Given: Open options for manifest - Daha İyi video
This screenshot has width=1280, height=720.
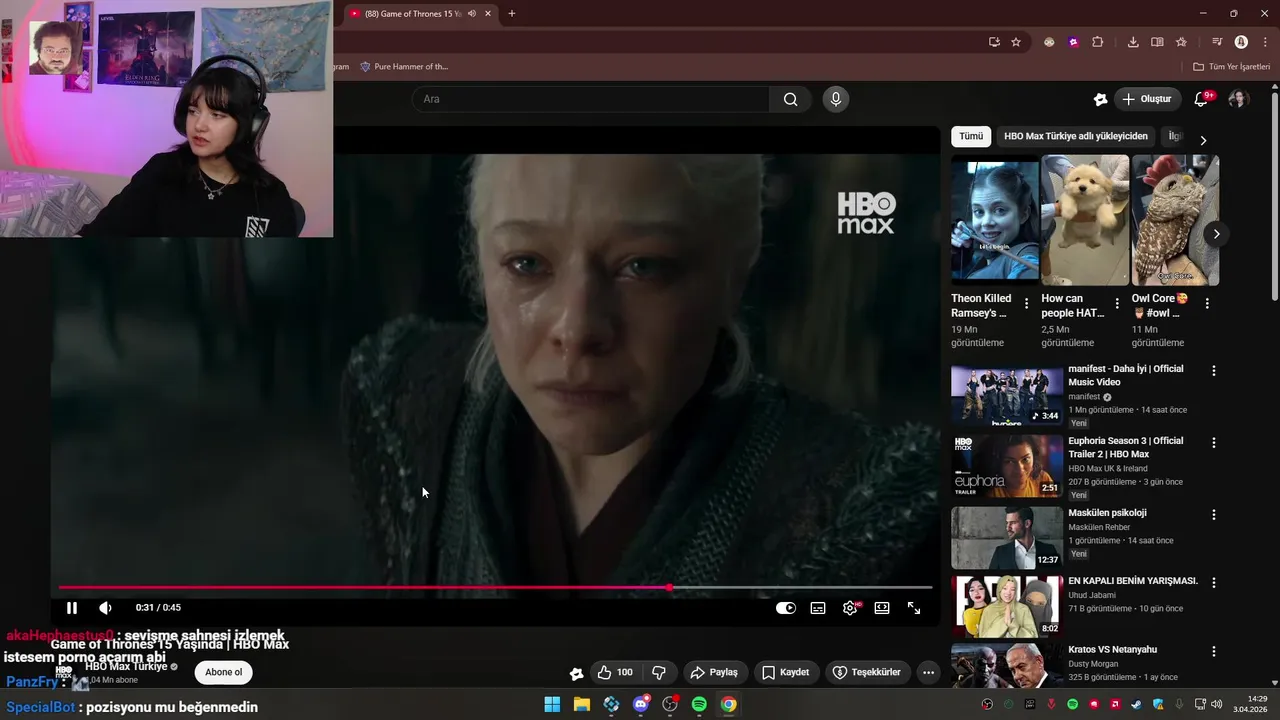Looking at the screenshot, I should (x=1214, y=371).
